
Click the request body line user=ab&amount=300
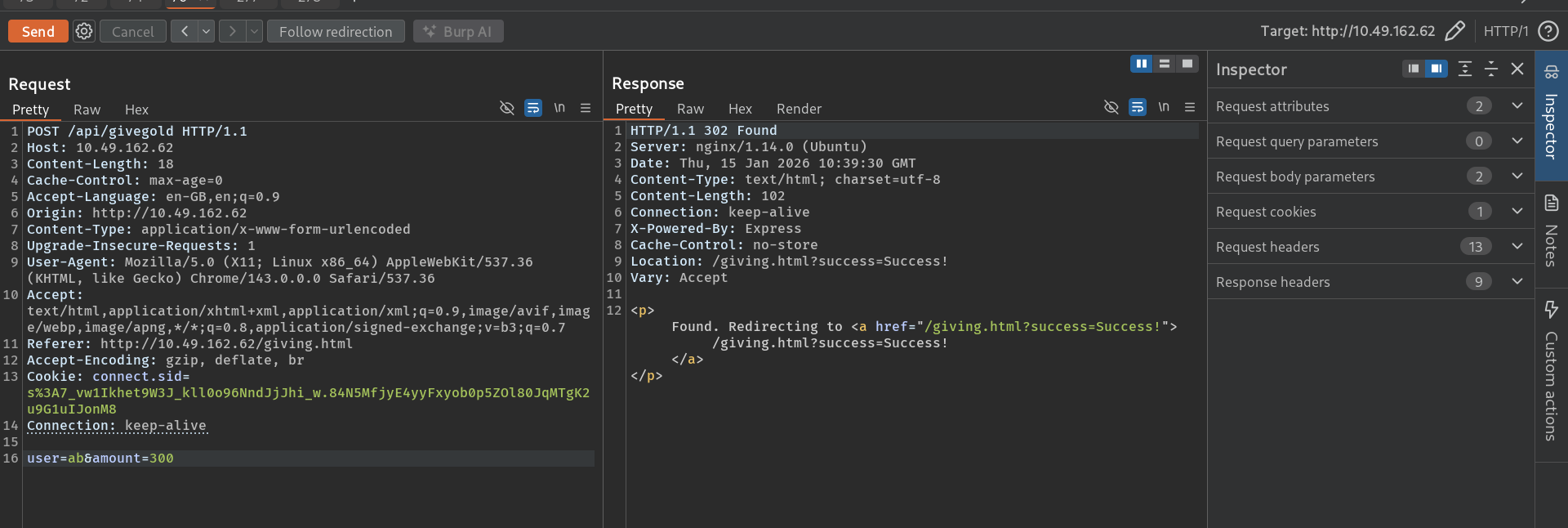click(100, 459)
